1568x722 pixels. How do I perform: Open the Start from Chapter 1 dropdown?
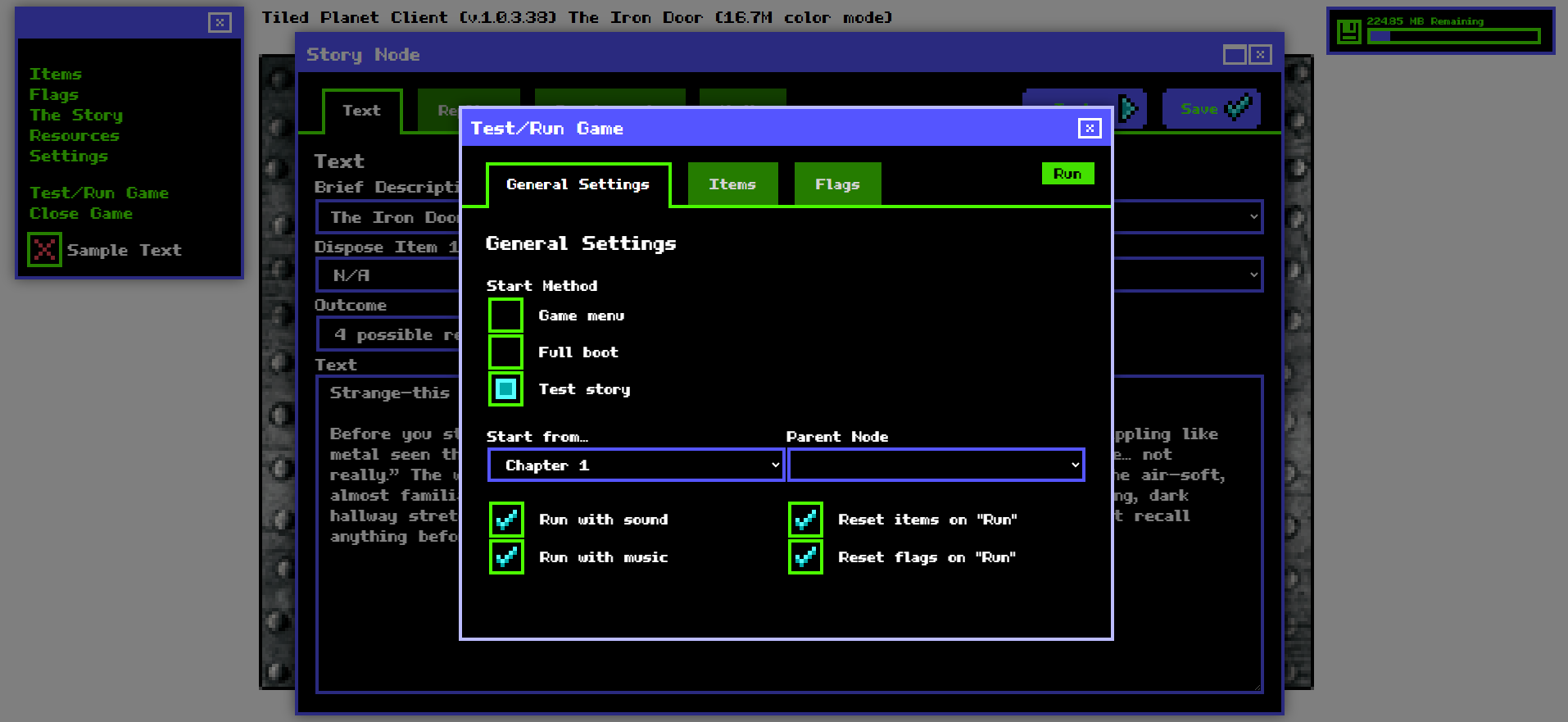coord(636,465)
